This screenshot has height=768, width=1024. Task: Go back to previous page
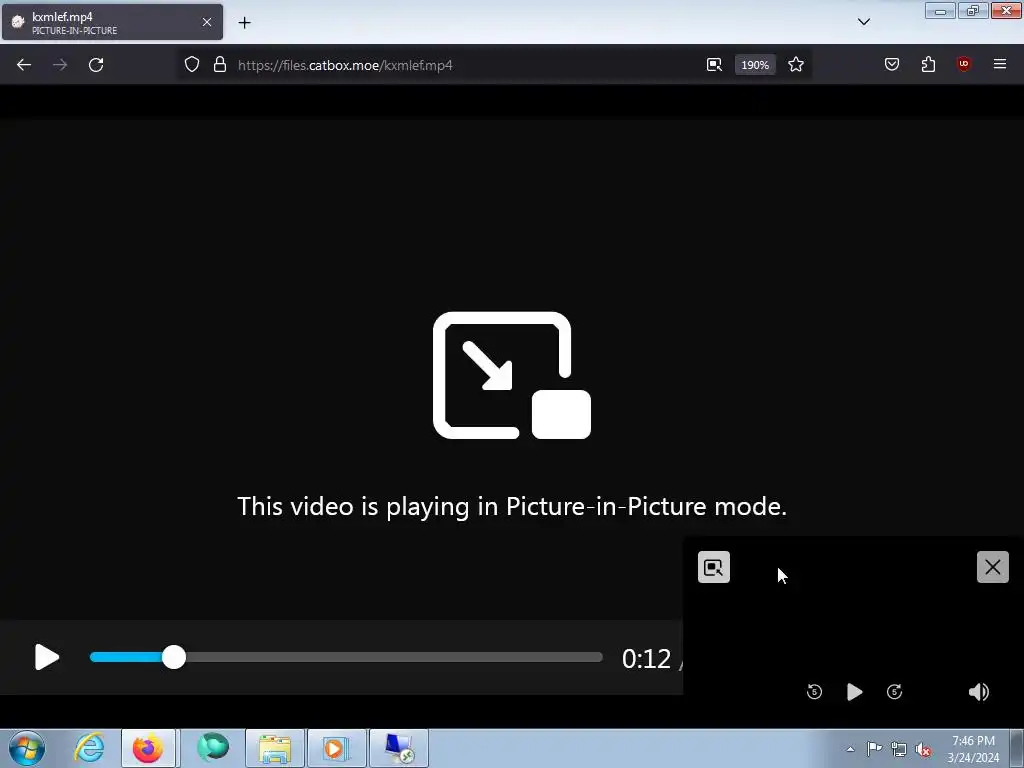click(x=24, y=65)
